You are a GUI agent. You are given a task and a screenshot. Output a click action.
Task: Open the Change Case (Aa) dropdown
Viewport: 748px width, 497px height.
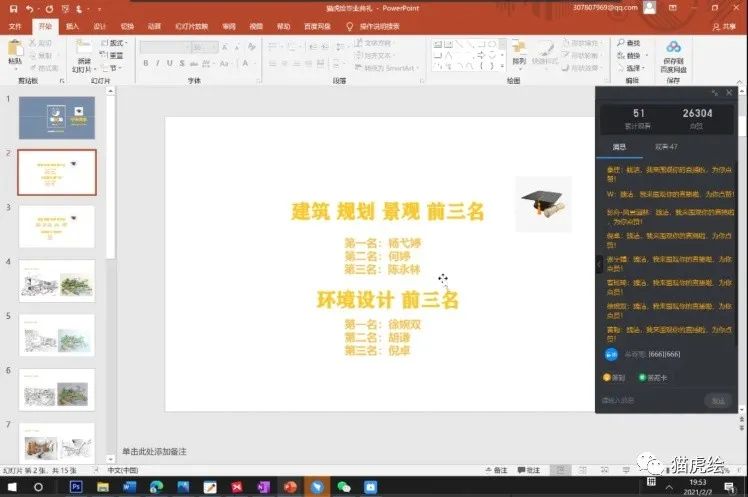pyautogui.click(x=224, y=63)
